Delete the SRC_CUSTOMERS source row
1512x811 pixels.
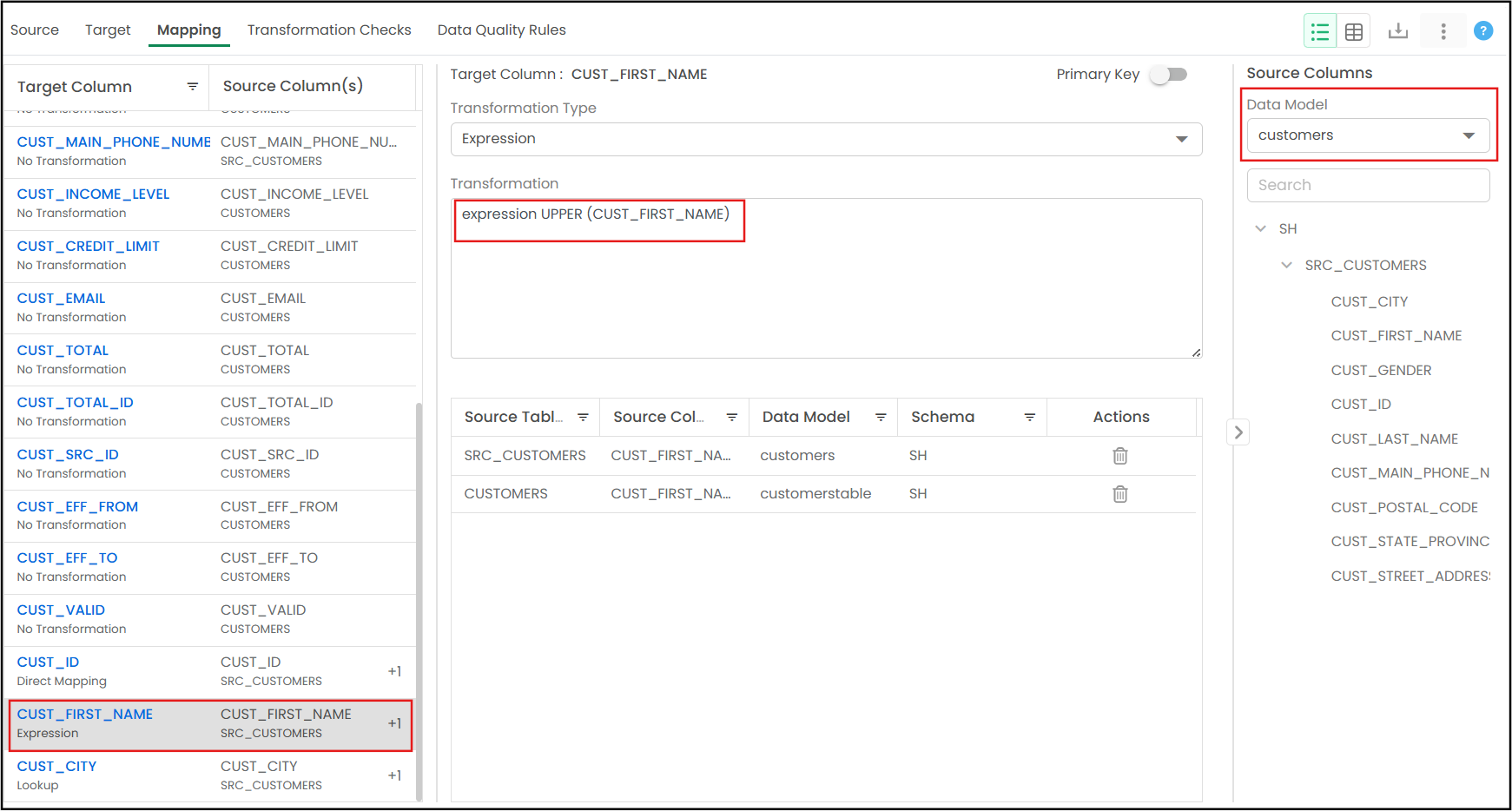tap(1120, 456)
